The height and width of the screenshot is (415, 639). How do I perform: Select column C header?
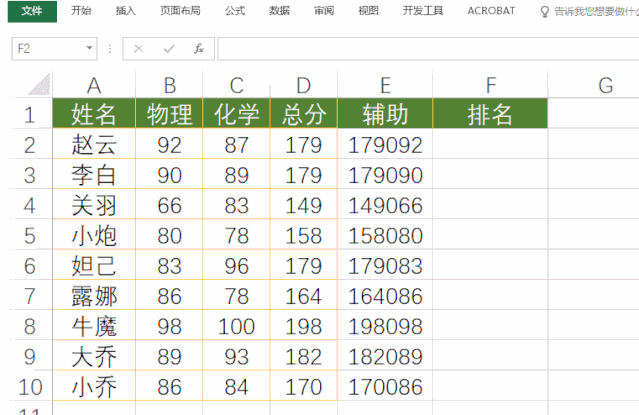tap(236, 85)
